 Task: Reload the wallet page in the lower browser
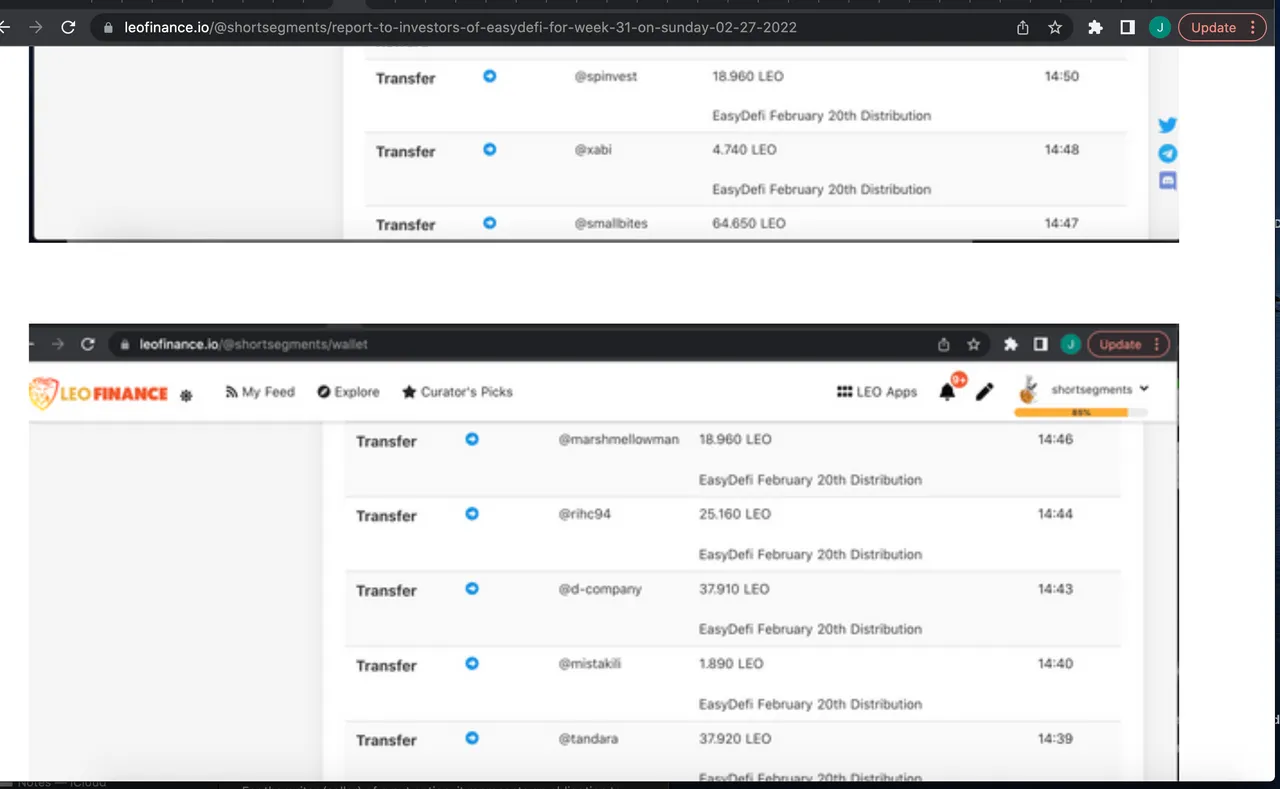88,344
